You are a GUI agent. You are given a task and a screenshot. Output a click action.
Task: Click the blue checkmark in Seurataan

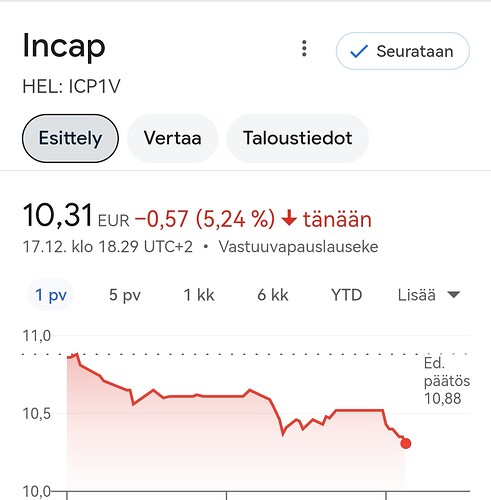[x=359, y=52]
